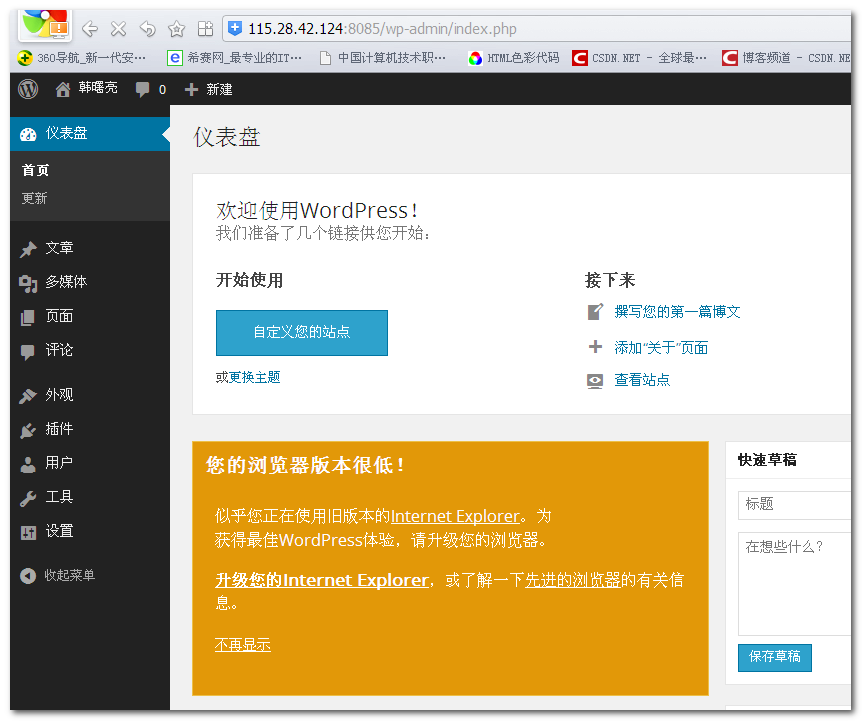
Task: Click the plus icon next to 新建
Action: (191, 89)
